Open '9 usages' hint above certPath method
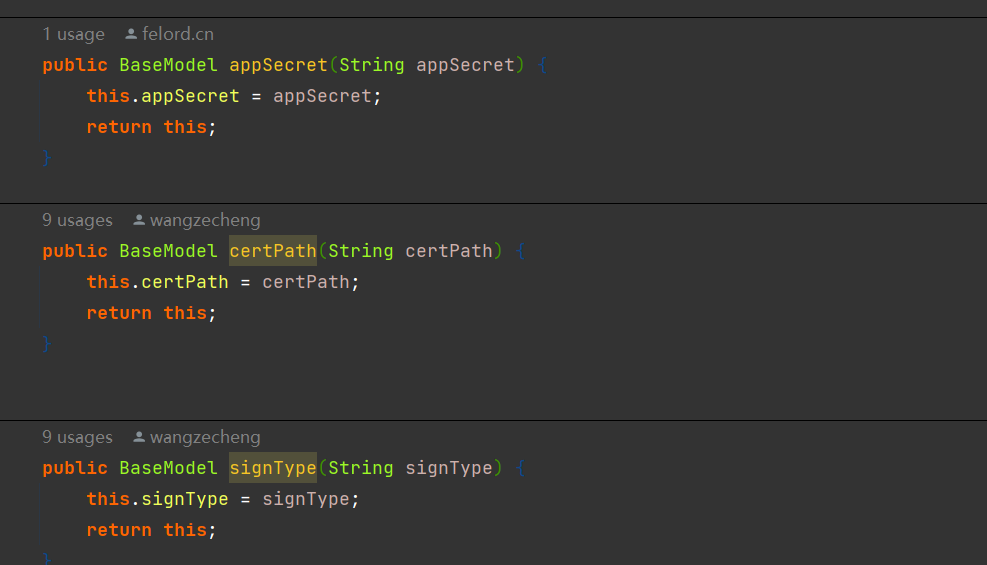This screenshot has height=565, width=987. pos(77,221)
